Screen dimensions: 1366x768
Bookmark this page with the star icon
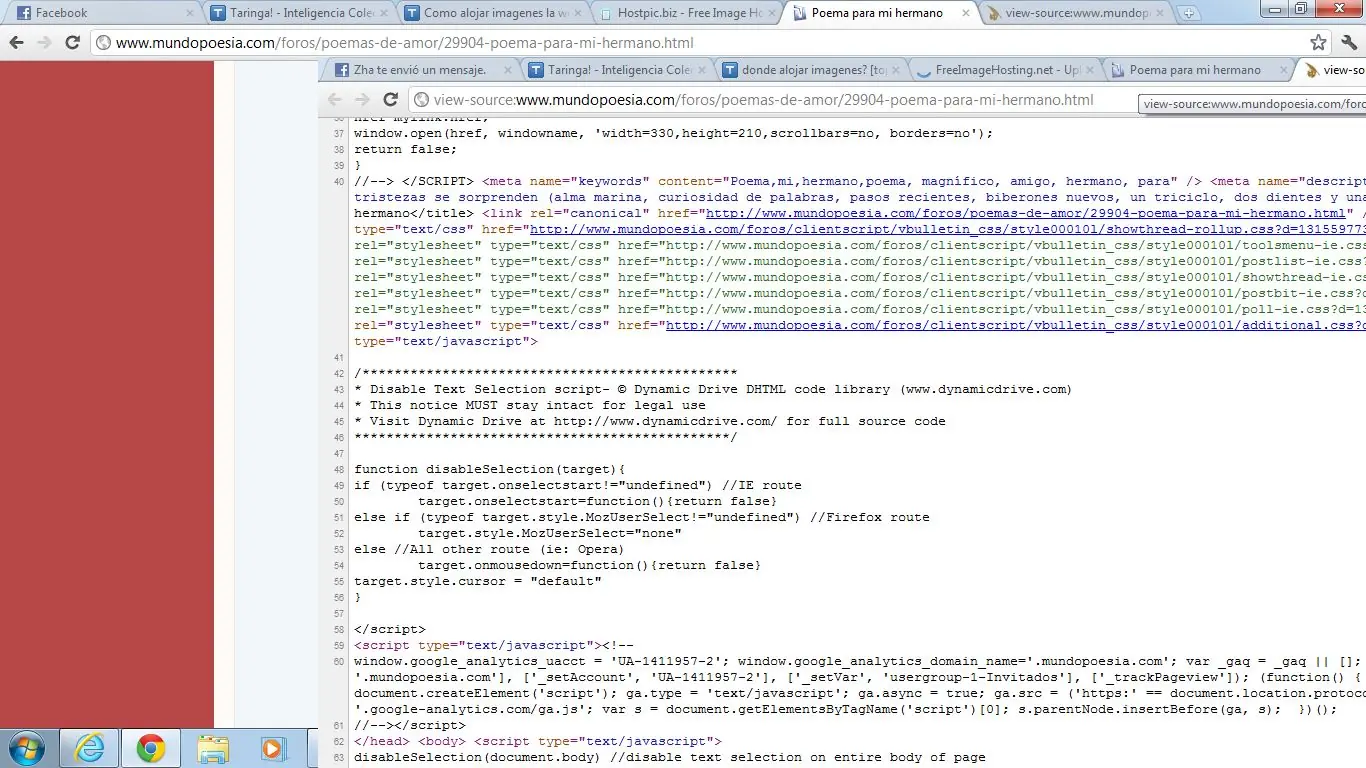[x=1319, y=43]
